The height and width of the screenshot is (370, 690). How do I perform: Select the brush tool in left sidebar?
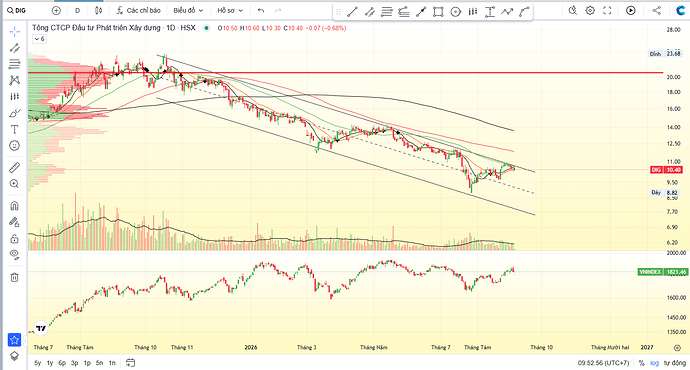(15, 113)
